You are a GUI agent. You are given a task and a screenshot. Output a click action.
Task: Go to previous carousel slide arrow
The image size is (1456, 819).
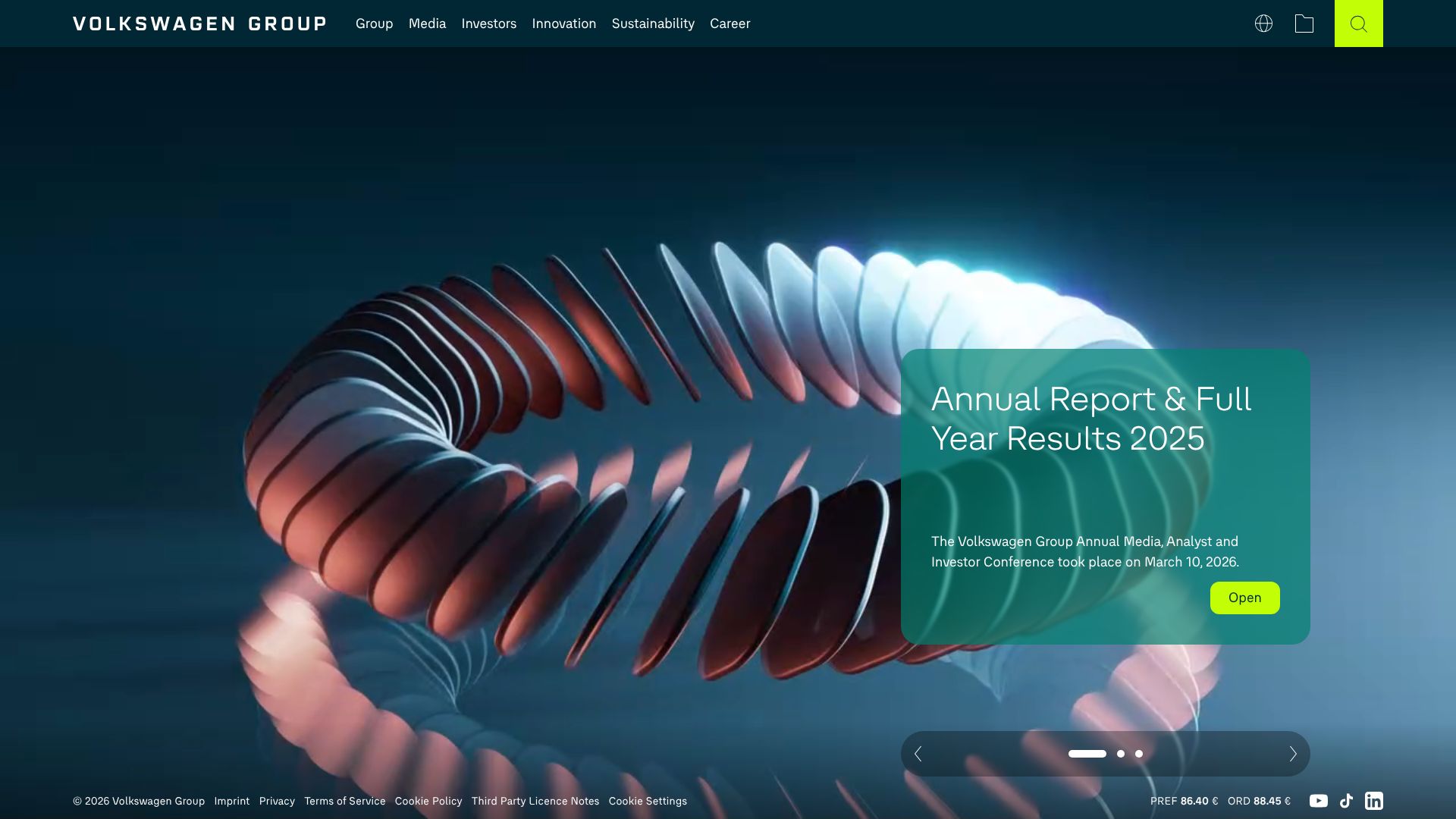[x=918, y=754]
